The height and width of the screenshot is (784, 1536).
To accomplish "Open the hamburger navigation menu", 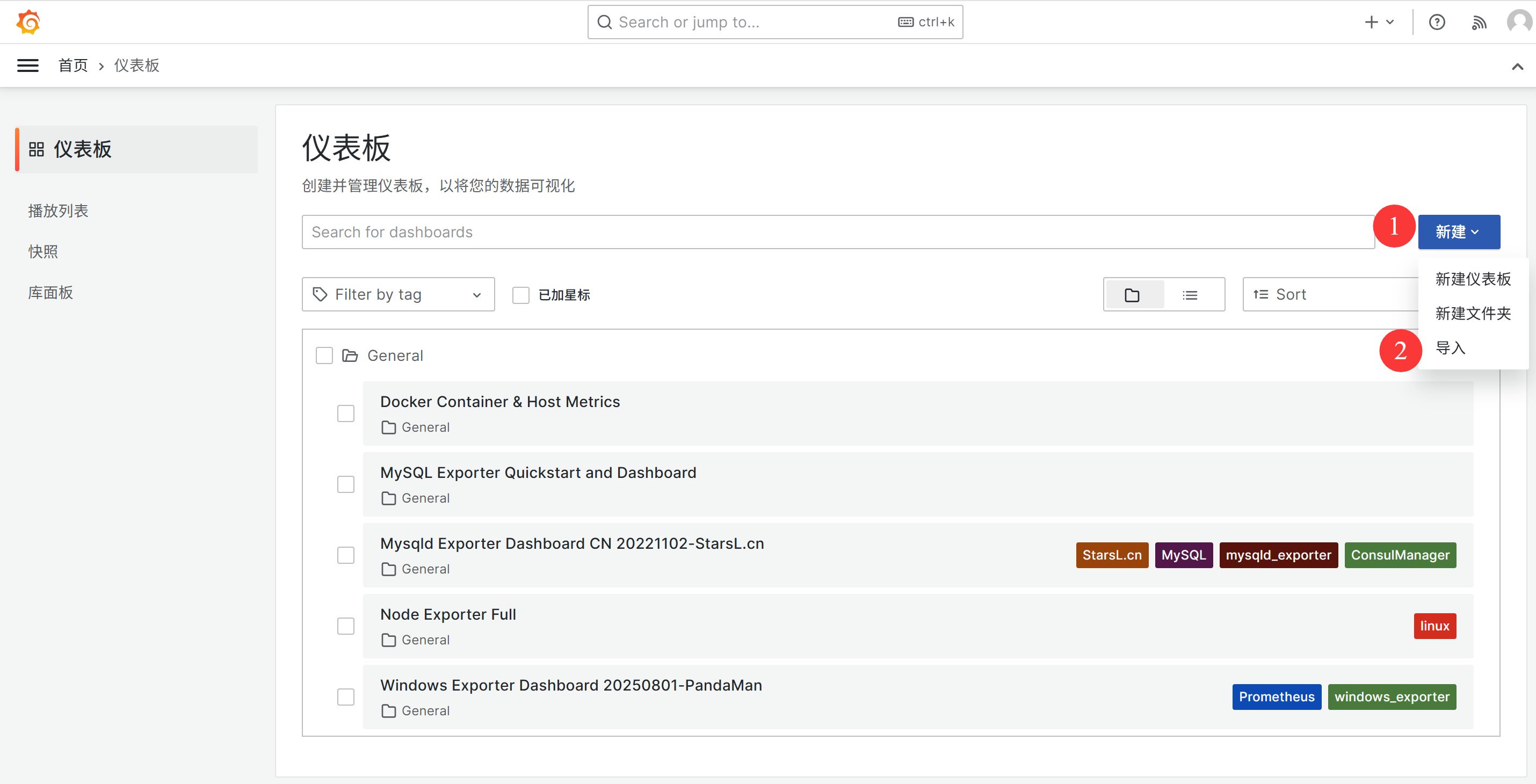I will [x=27, y=66].
